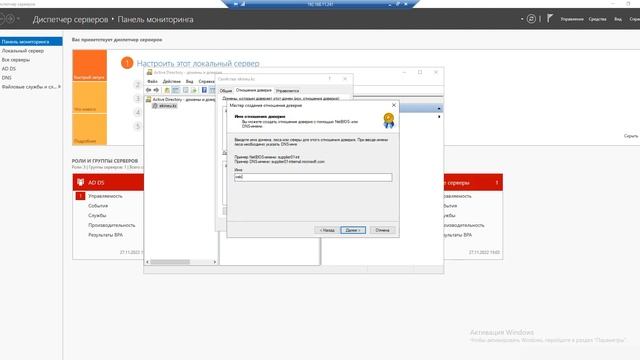Click the help question mark in properties dialog
Screen dimensions: 640x360
[x=330, y=78]
